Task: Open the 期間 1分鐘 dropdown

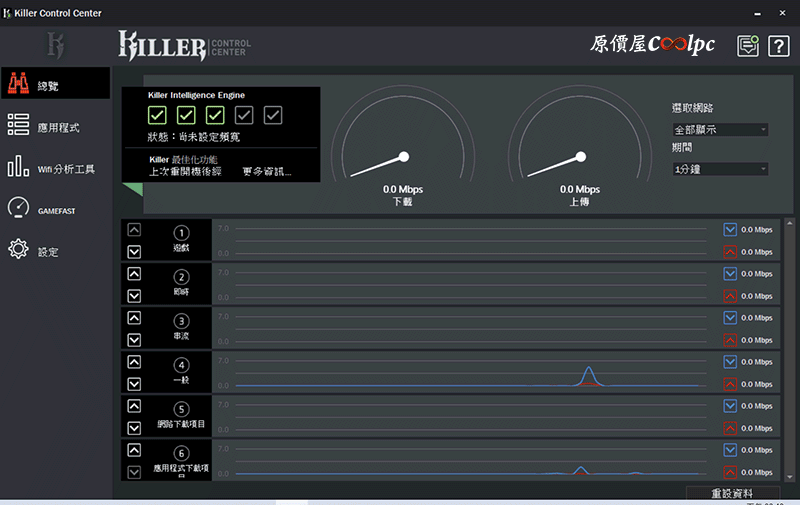Action: [x=720, y=169]
